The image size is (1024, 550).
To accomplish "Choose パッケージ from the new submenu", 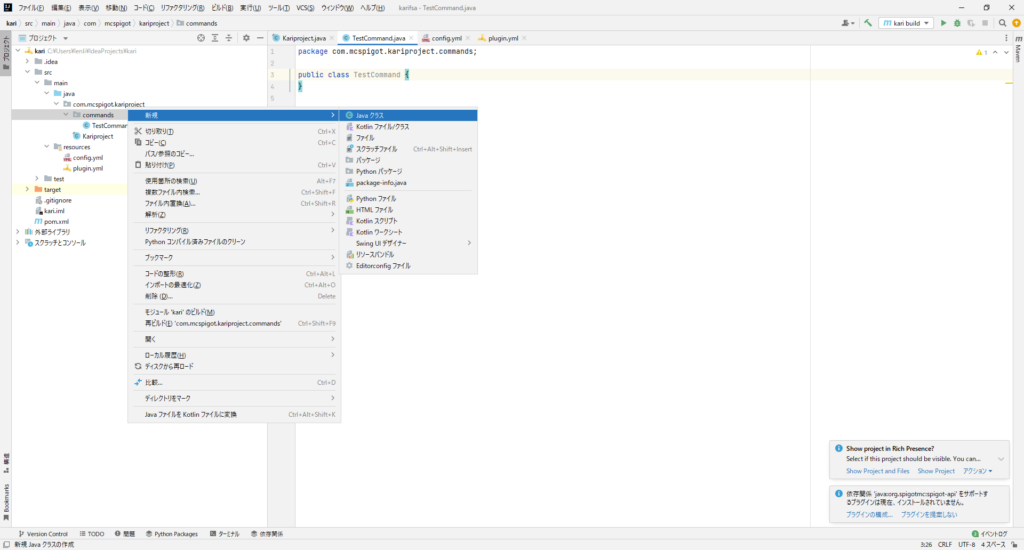I will [x=367, y=160].
